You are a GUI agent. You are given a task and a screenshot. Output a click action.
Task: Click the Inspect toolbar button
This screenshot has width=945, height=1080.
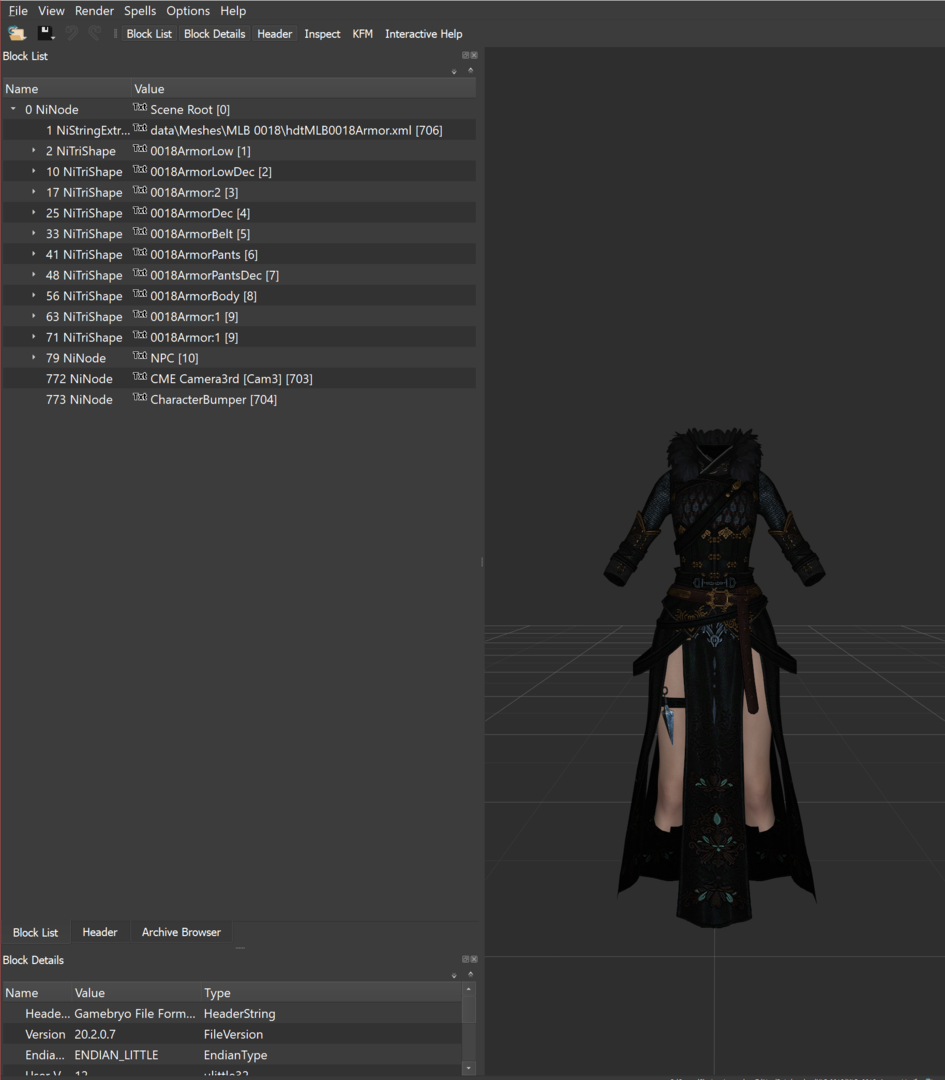pos(322,34)
